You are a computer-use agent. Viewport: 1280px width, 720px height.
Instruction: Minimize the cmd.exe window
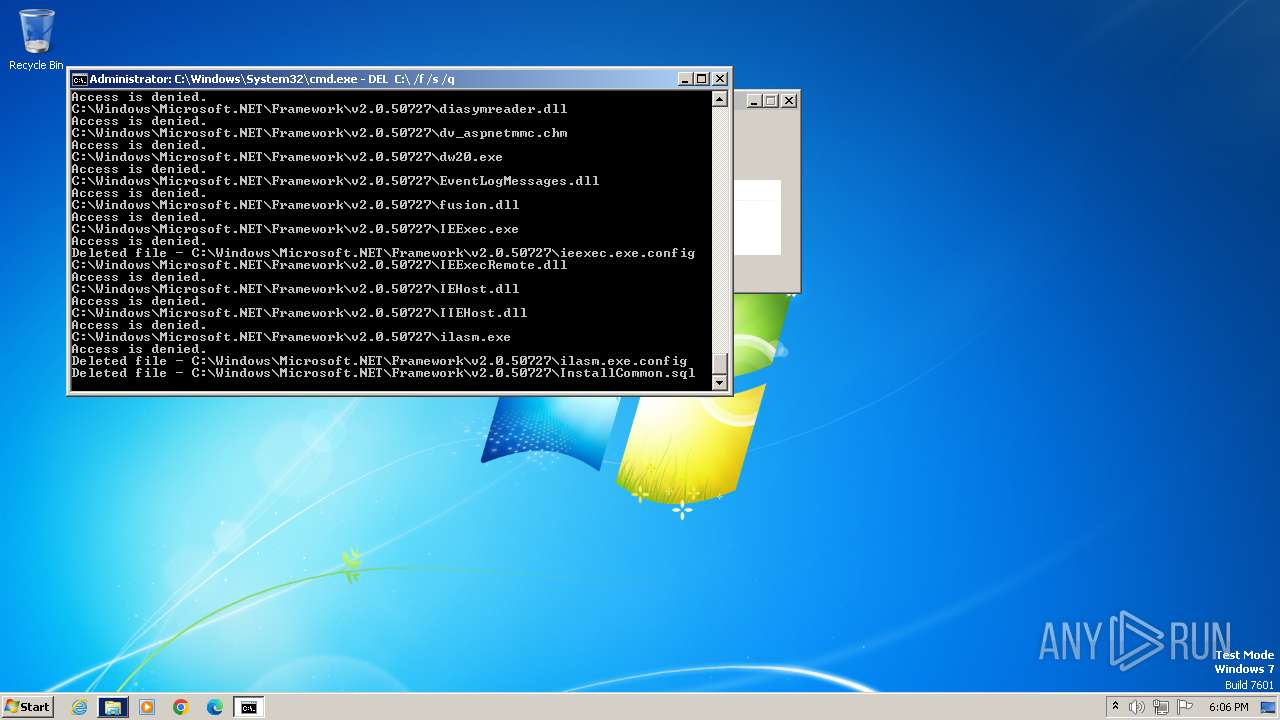pos(685,79)
